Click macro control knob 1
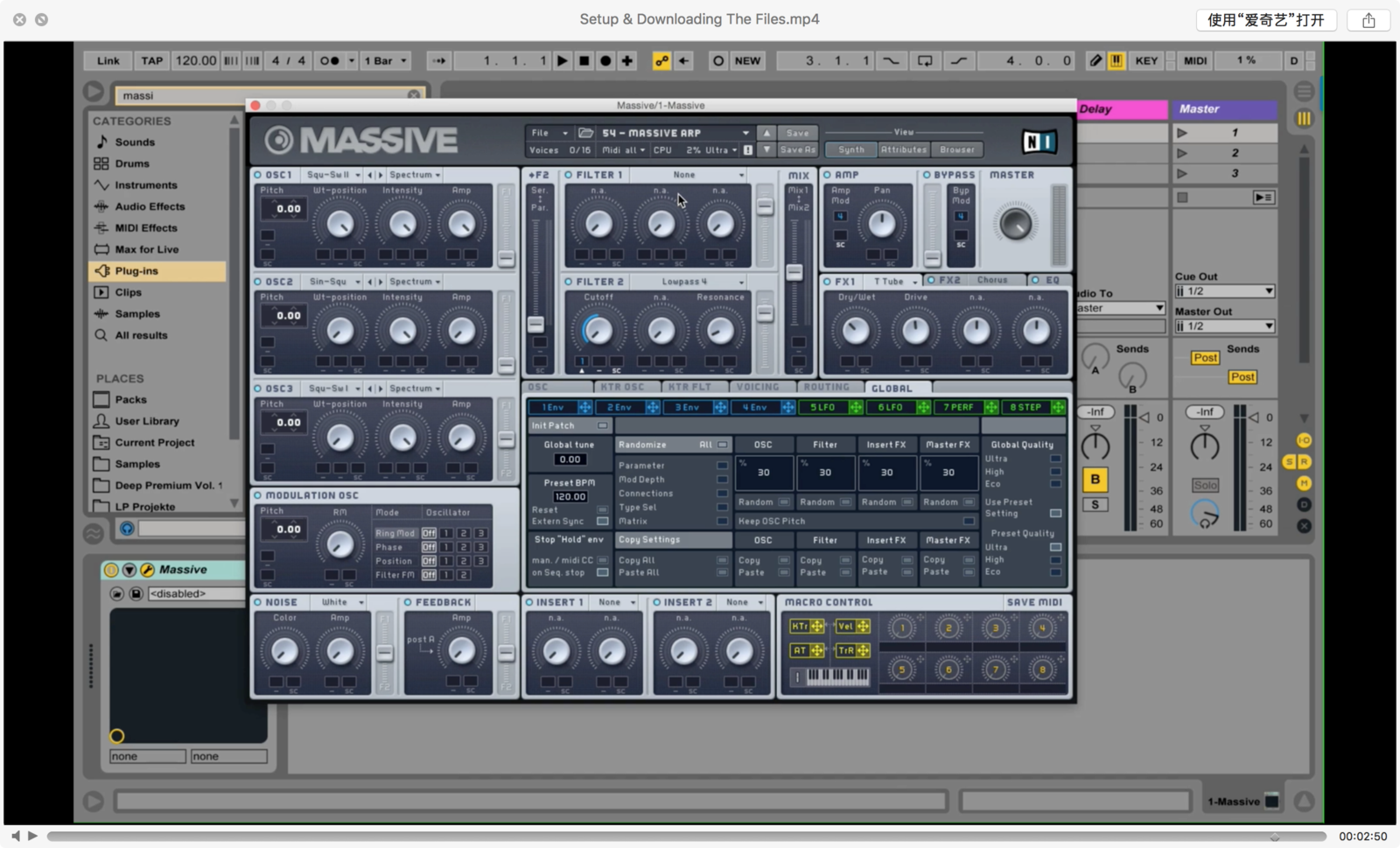 tap(902, 627)
